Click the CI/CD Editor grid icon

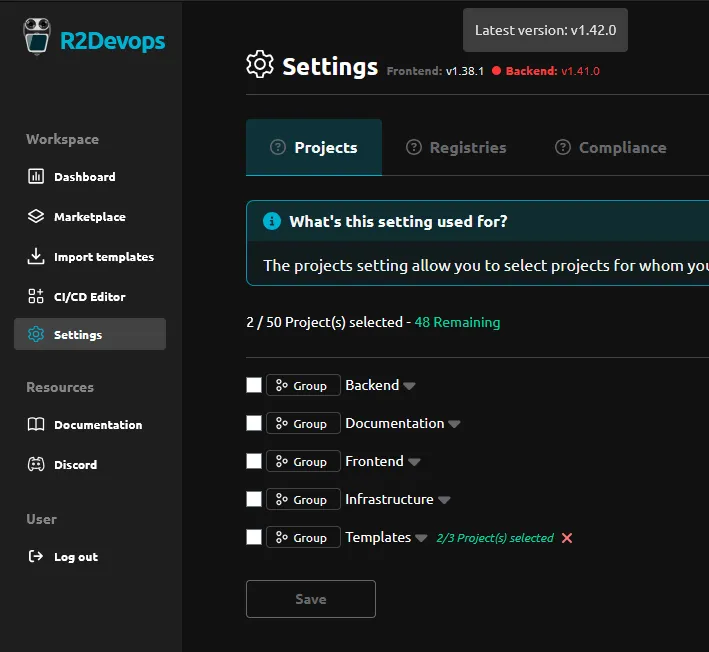click(36, 296)
